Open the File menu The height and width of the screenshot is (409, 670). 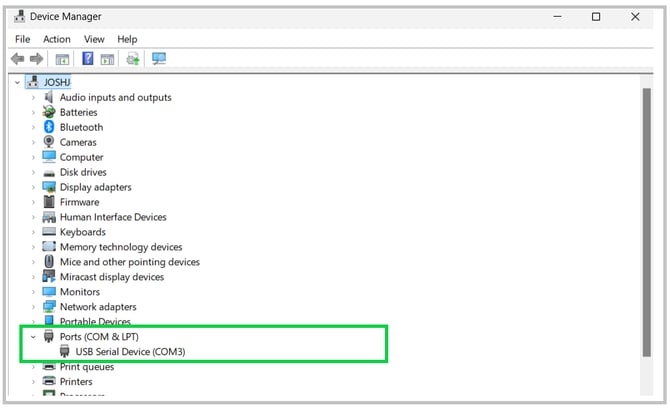pos(22,39)
